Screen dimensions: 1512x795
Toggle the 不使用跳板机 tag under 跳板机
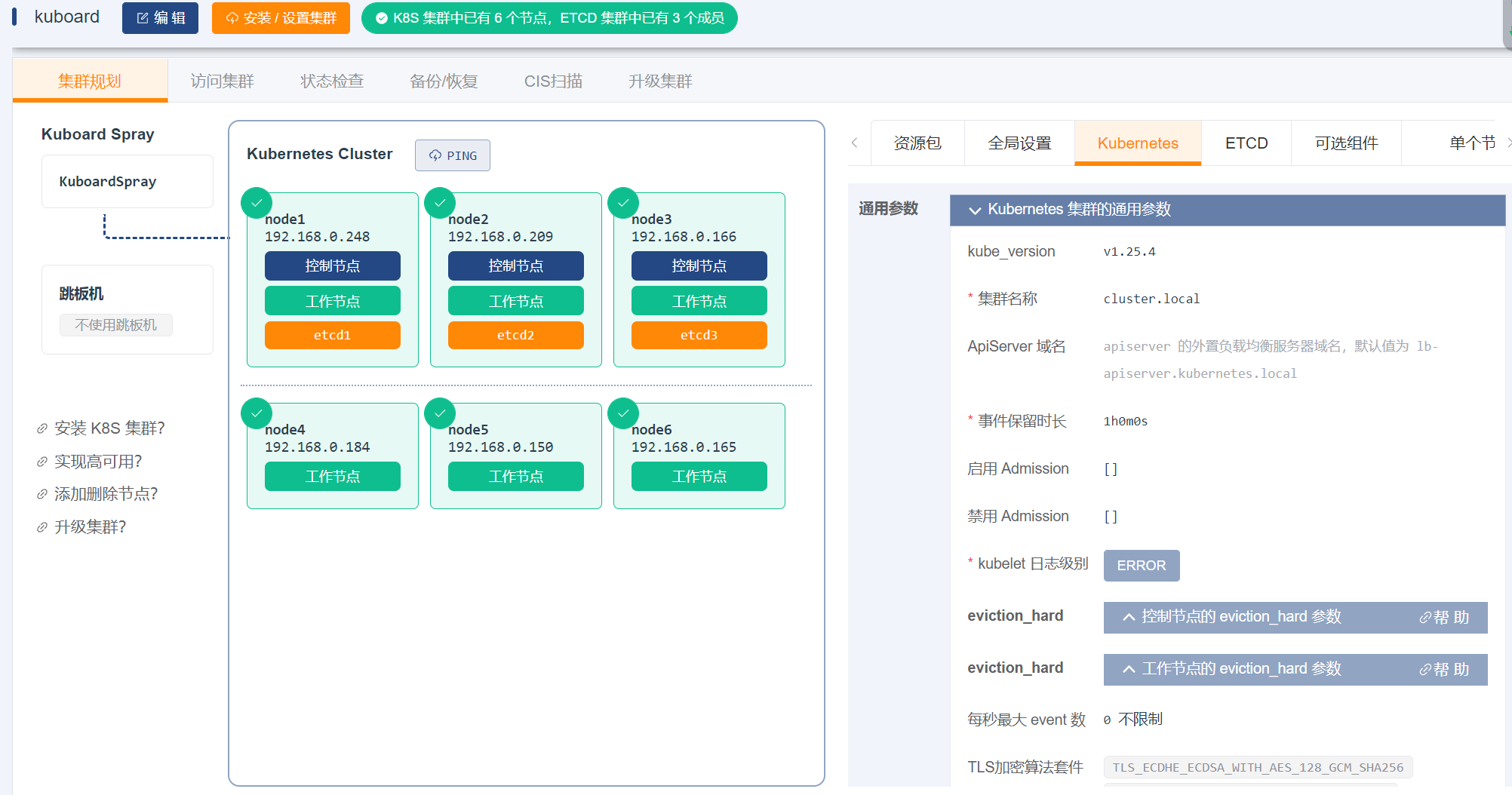coord(116,325)
